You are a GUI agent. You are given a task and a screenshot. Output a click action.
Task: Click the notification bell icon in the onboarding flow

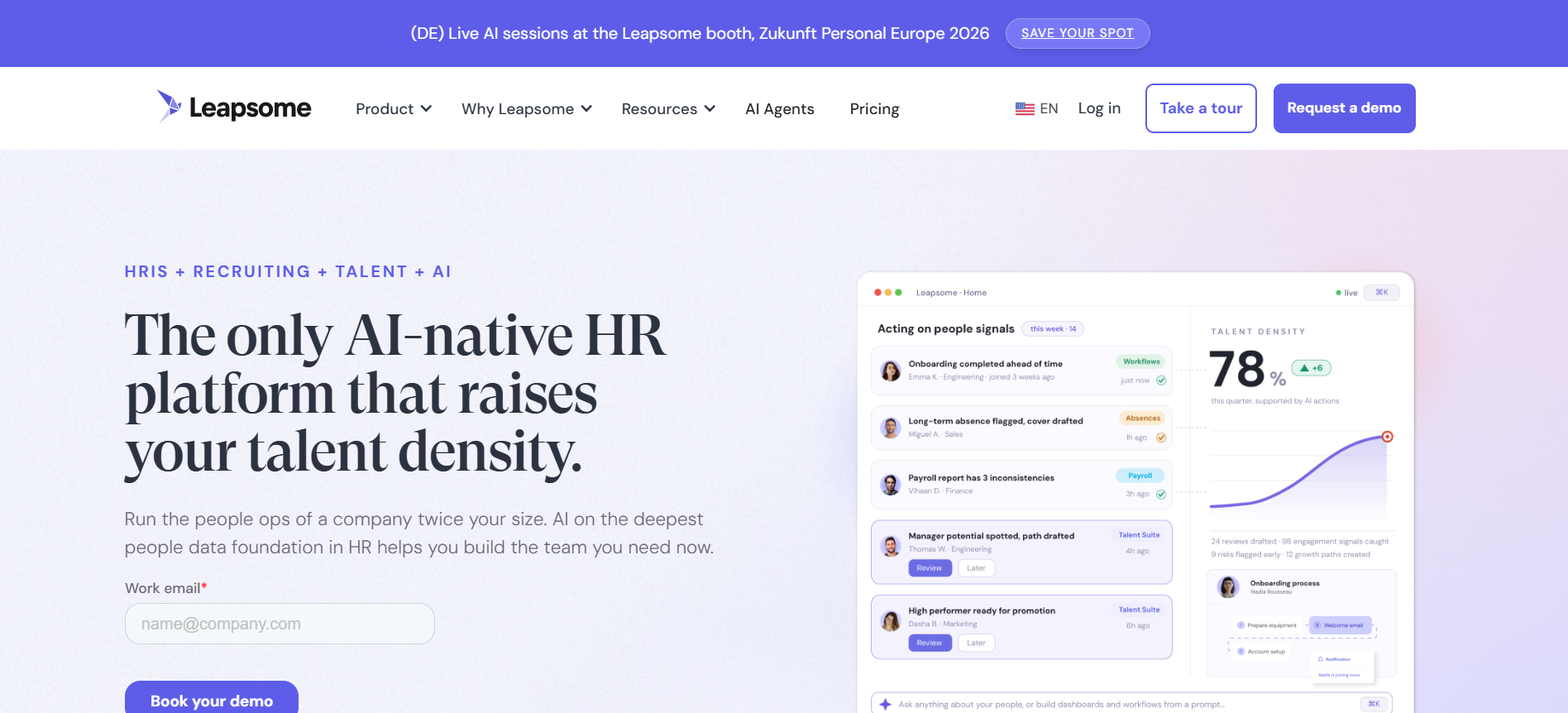[x=1321, y=659]
